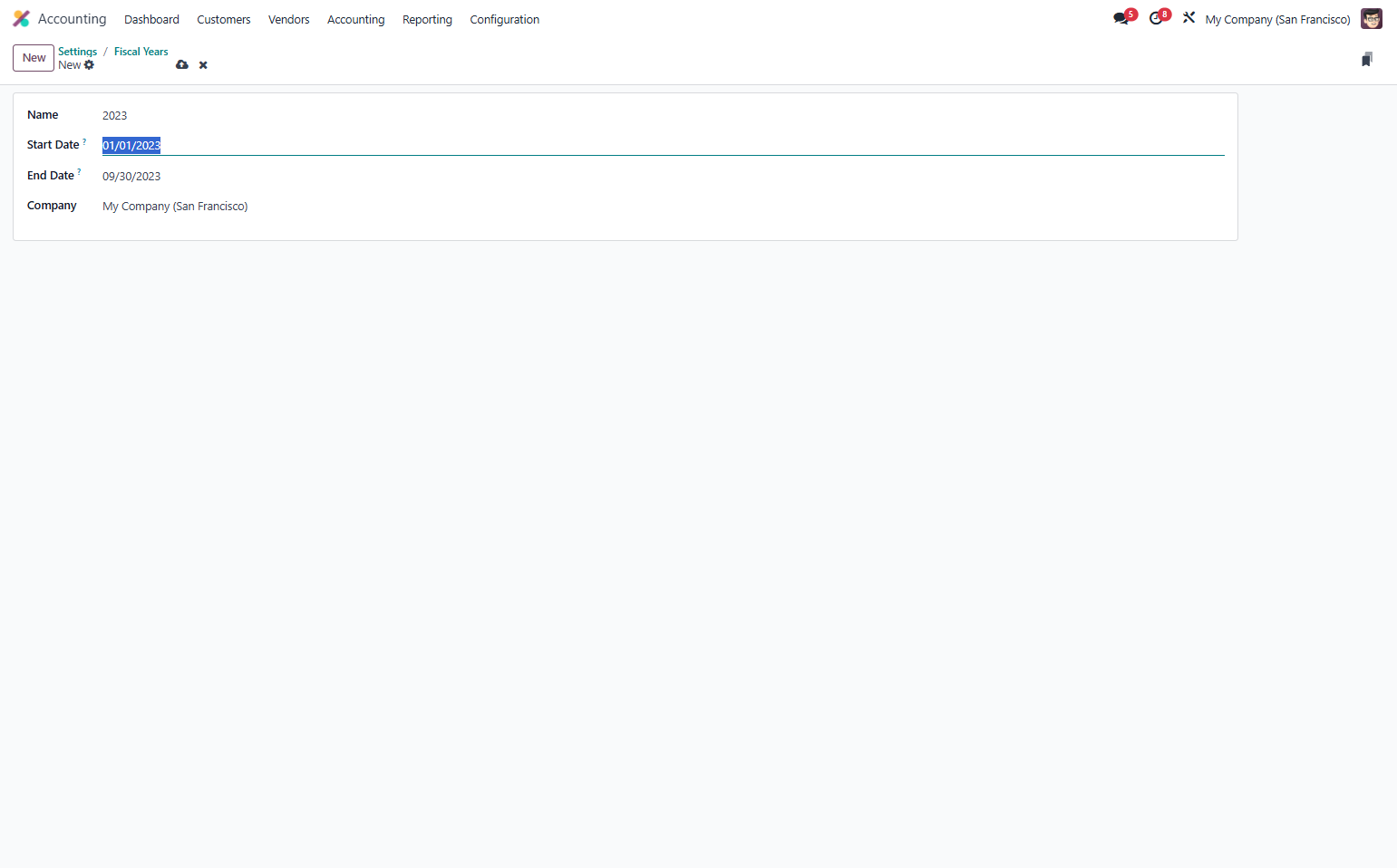Click the End Date field 09/30/2023
The image size is (1397, 868).
(x=663, y=177)
